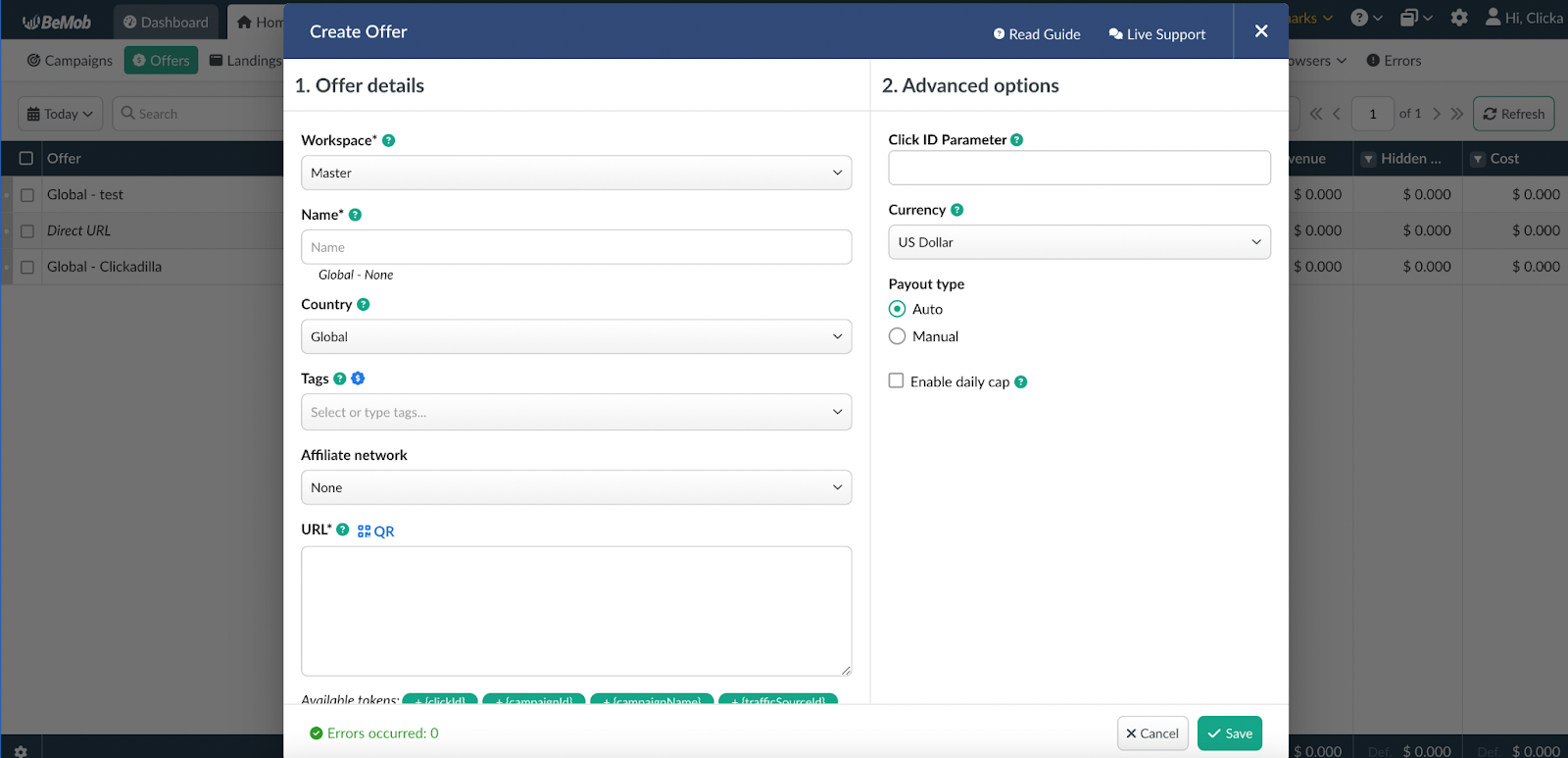The width and height of the screenshot is (1568, 758).
Task: Click into the offer Name field
Action: click(575, 247)
